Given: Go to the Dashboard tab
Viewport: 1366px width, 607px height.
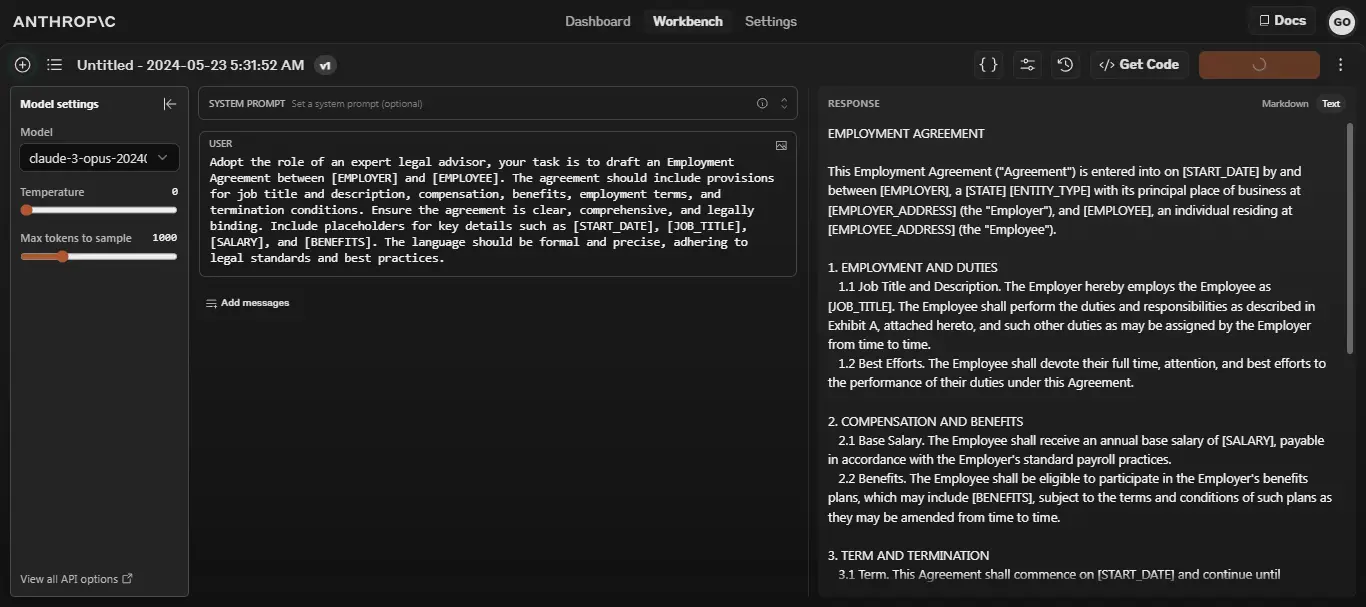Looking at the screenshot, I should tap(598, 21).
